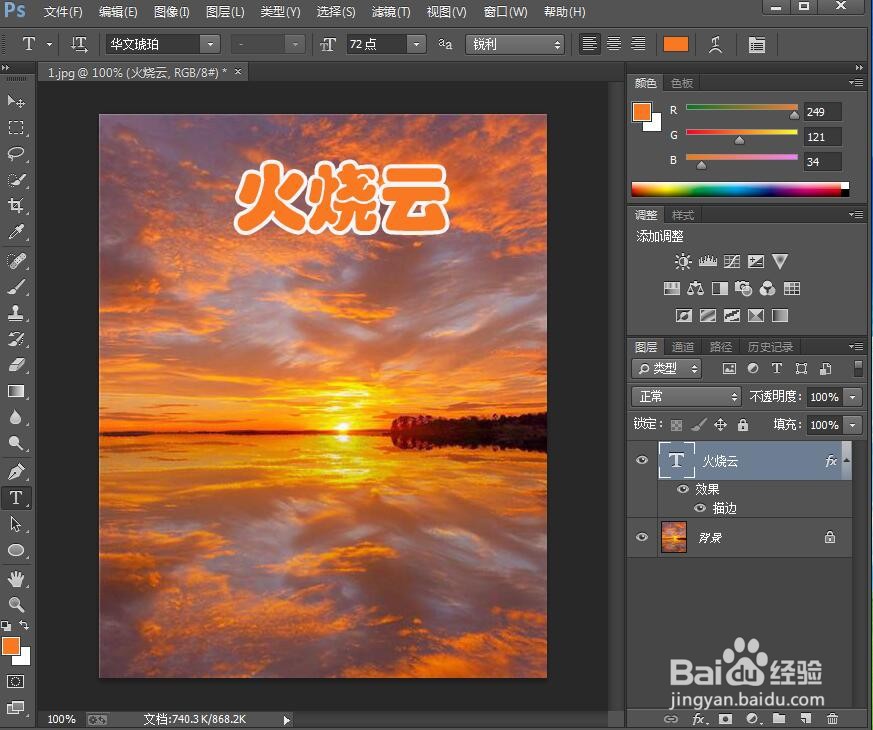Select the Lasso tool

click(16, 154)
